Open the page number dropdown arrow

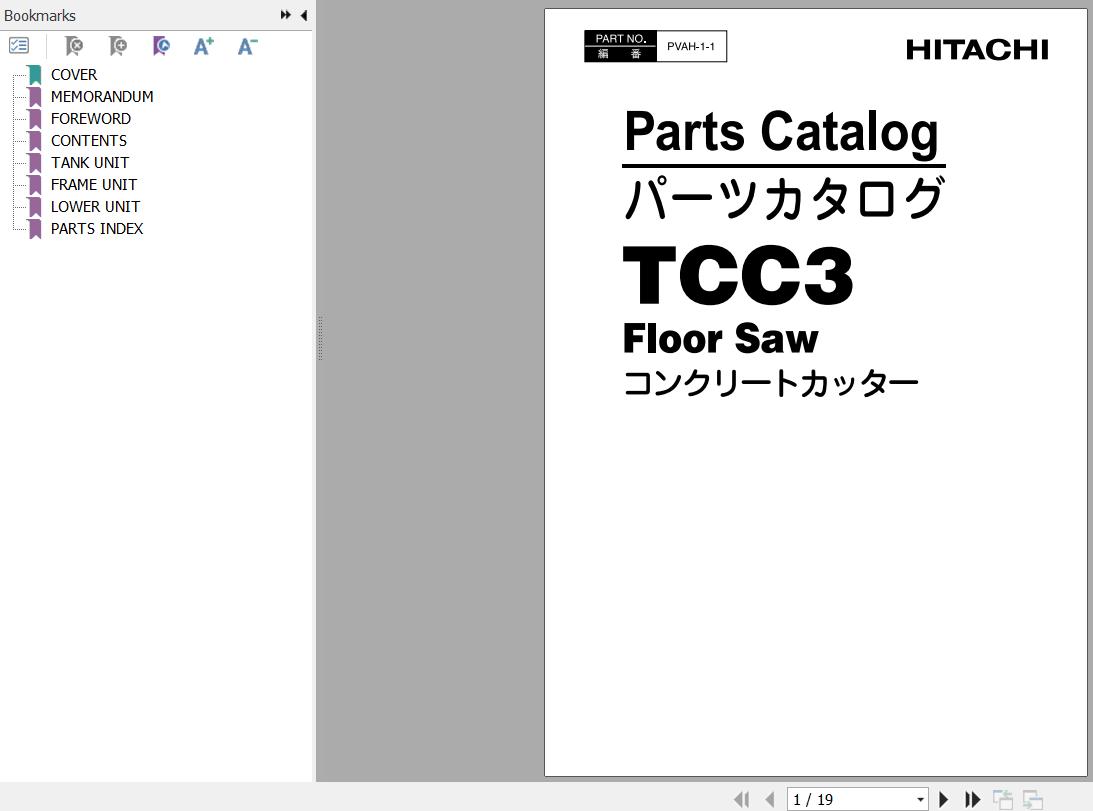pyautogui.click(x=920, y=799)
